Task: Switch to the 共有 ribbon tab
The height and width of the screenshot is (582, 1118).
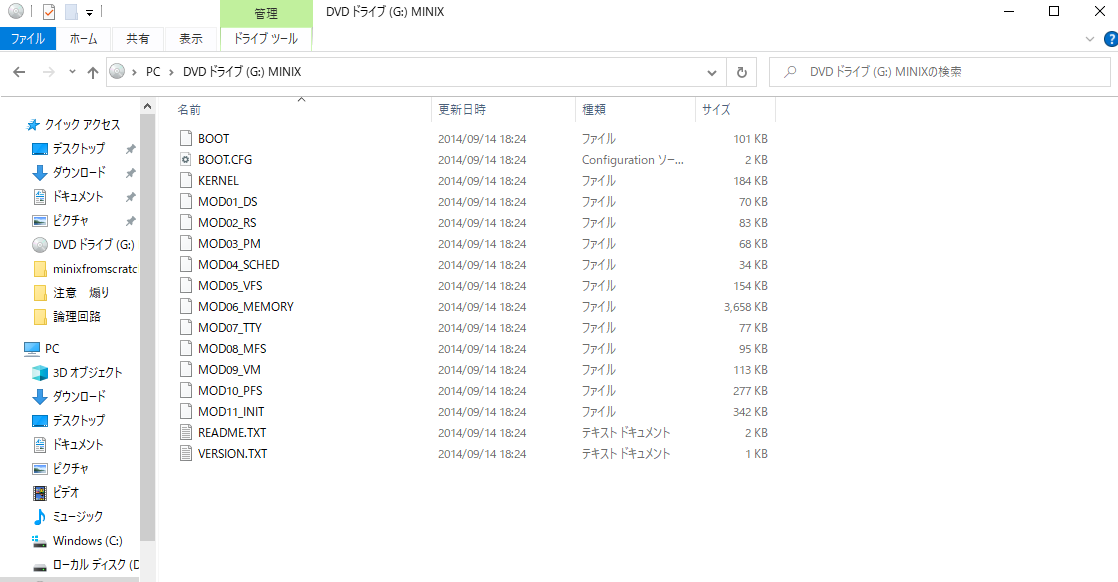Action: click(138, 39)
